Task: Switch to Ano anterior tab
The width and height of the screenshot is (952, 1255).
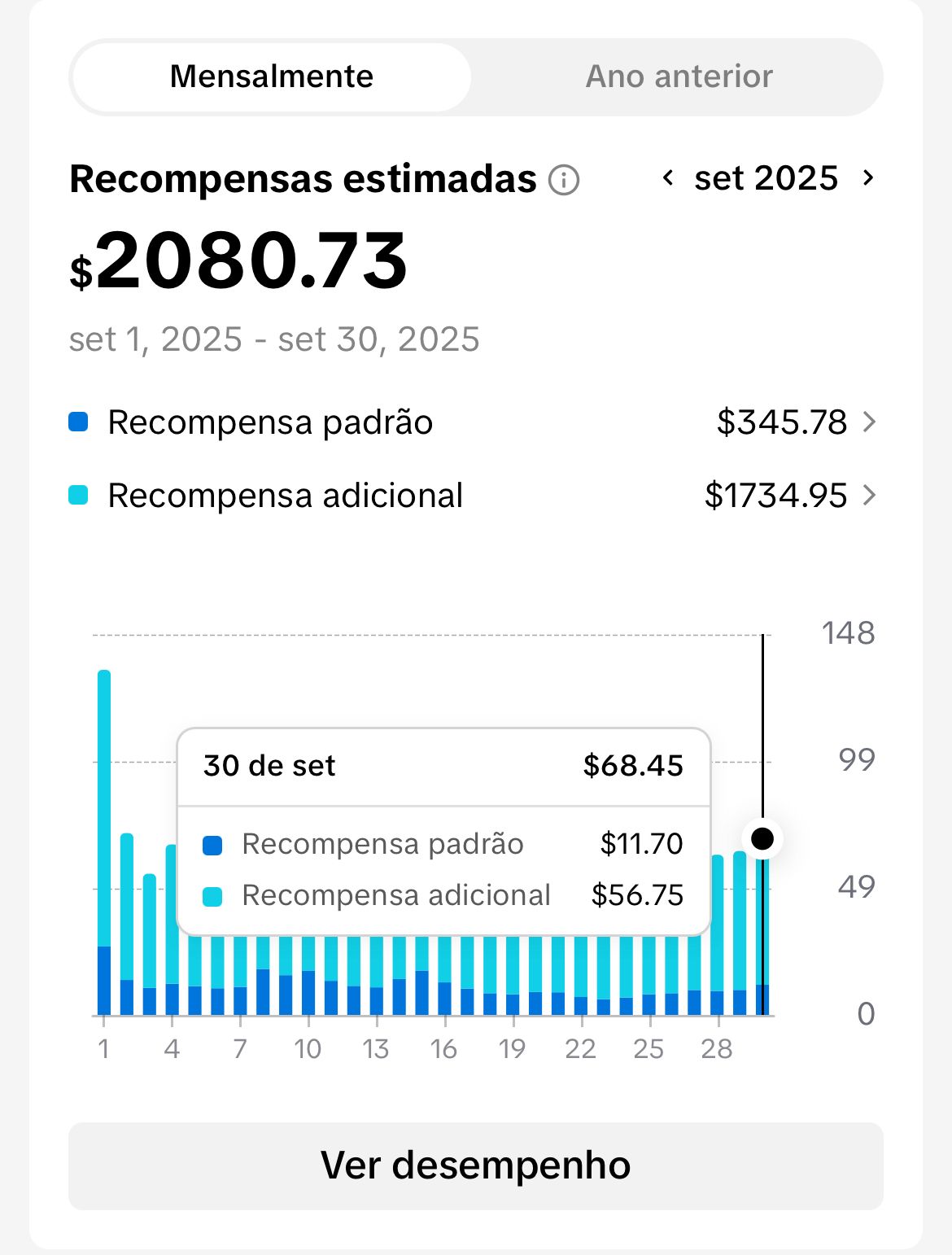Action: (x=679, y=77)
